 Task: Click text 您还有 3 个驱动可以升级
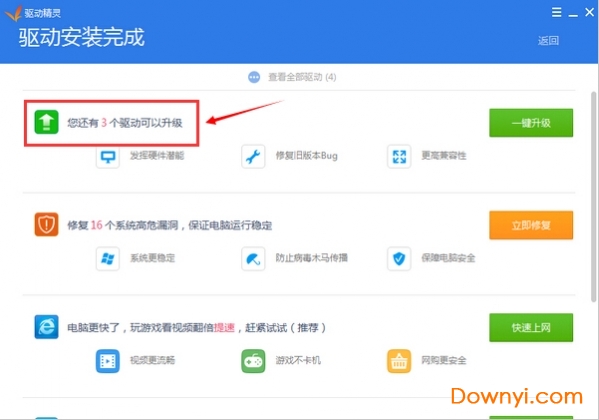click(125, 123)
